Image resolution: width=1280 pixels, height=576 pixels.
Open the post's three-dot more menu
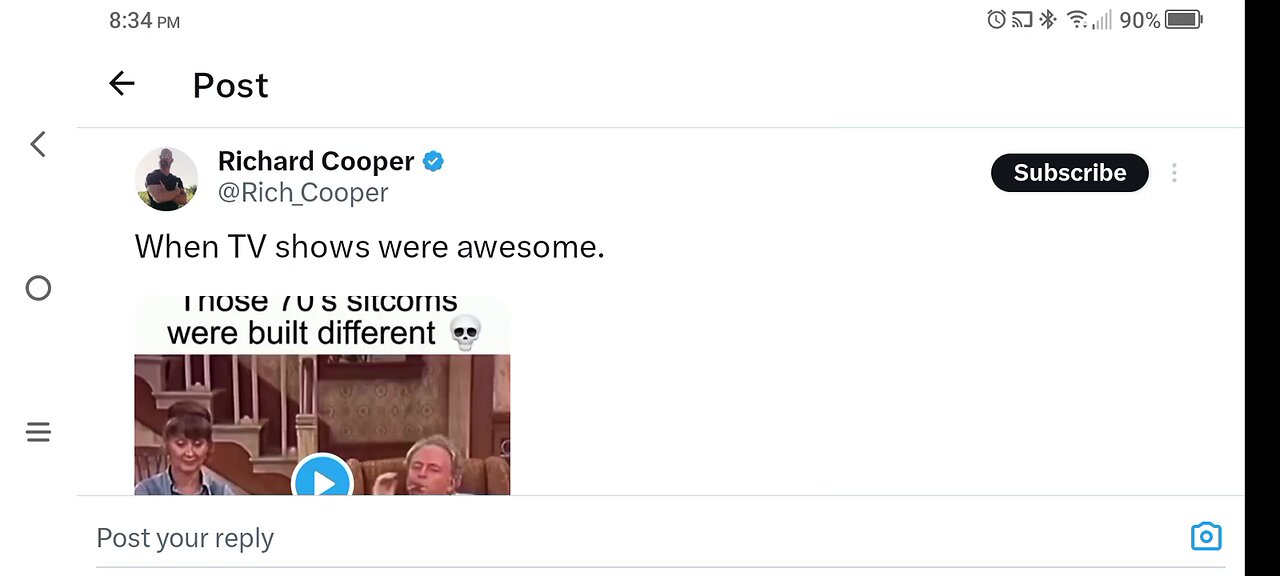coord(1174,173)
